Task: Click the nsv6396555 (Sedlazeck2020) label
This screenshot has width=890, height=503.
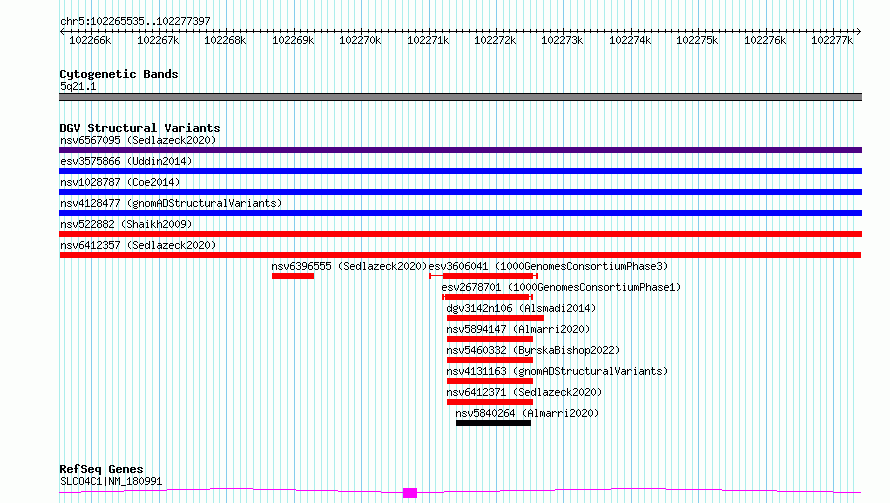Action: pyautogui.click(x=349, y=266)
